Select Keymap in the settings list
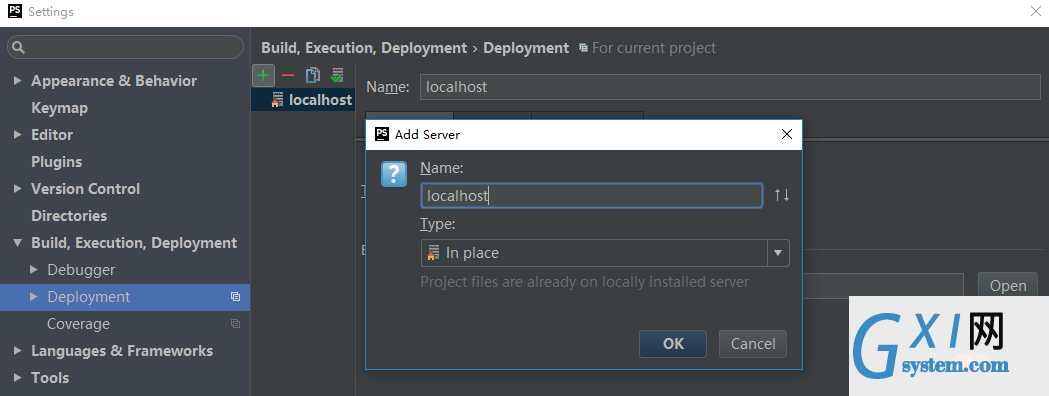Screen dimensions: 1049x396 coord(60,108)
